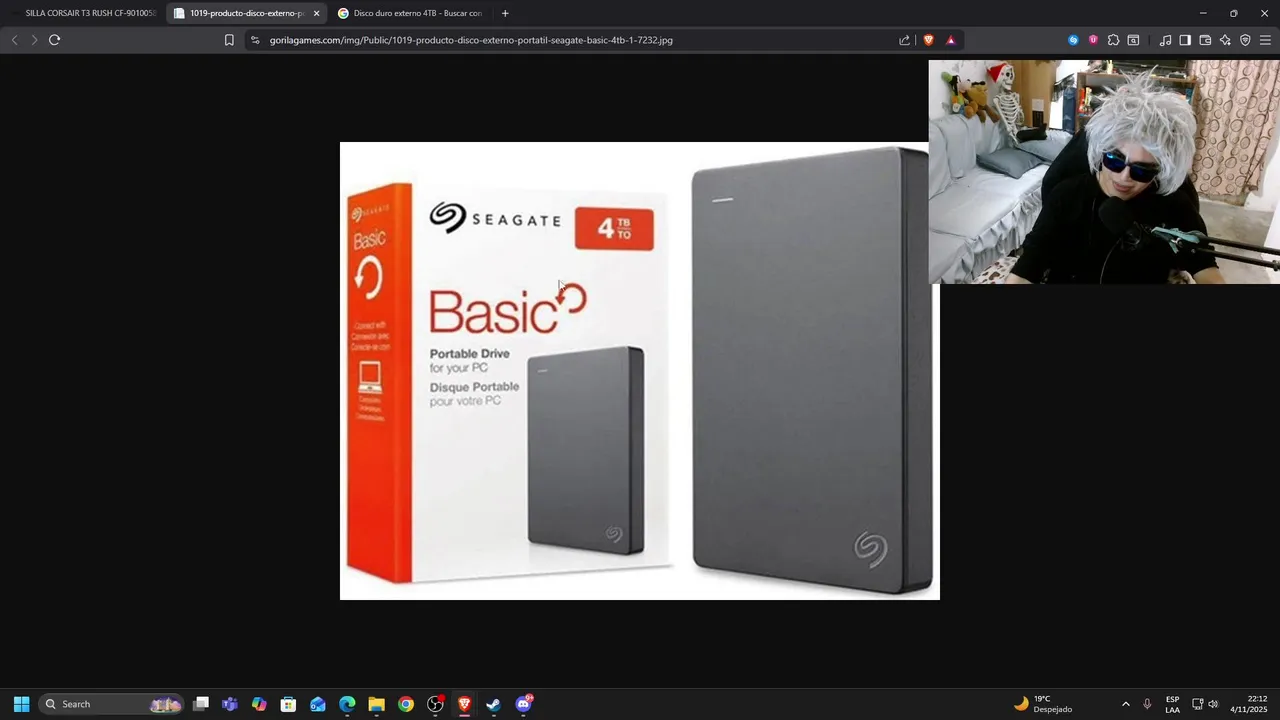Go back to the previous page

(14, 40)
